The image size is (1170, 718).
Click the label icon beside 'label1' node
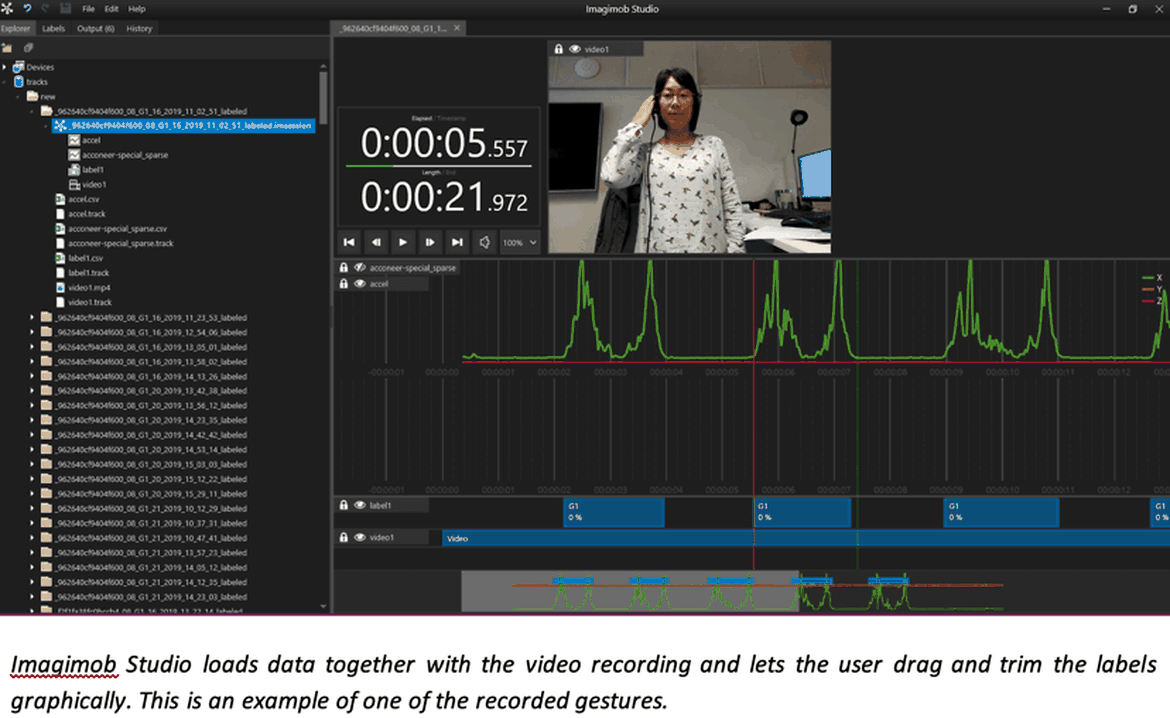pyautogui.click(x=74, y=169)
